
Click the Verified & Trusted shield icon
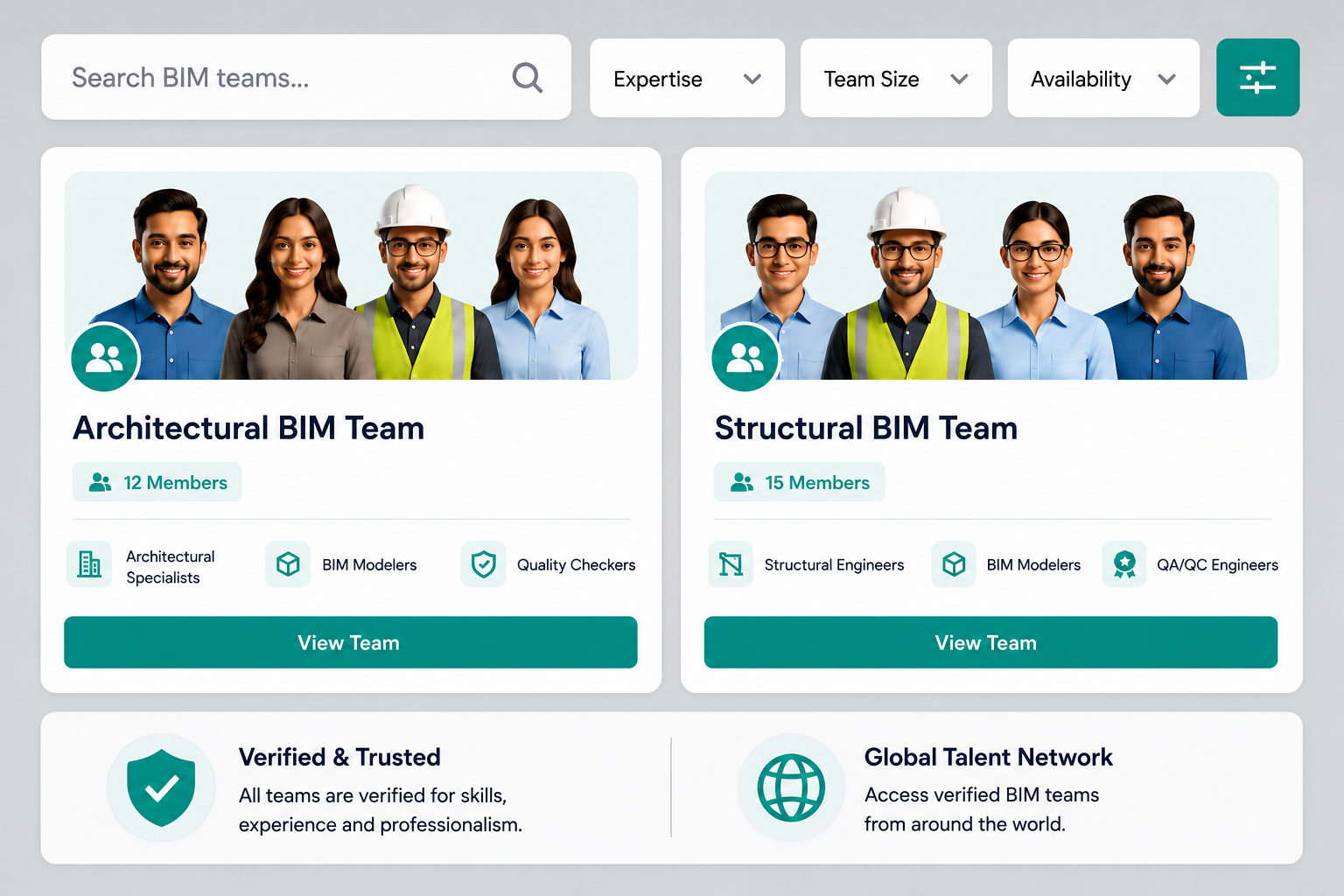[161, 787]
